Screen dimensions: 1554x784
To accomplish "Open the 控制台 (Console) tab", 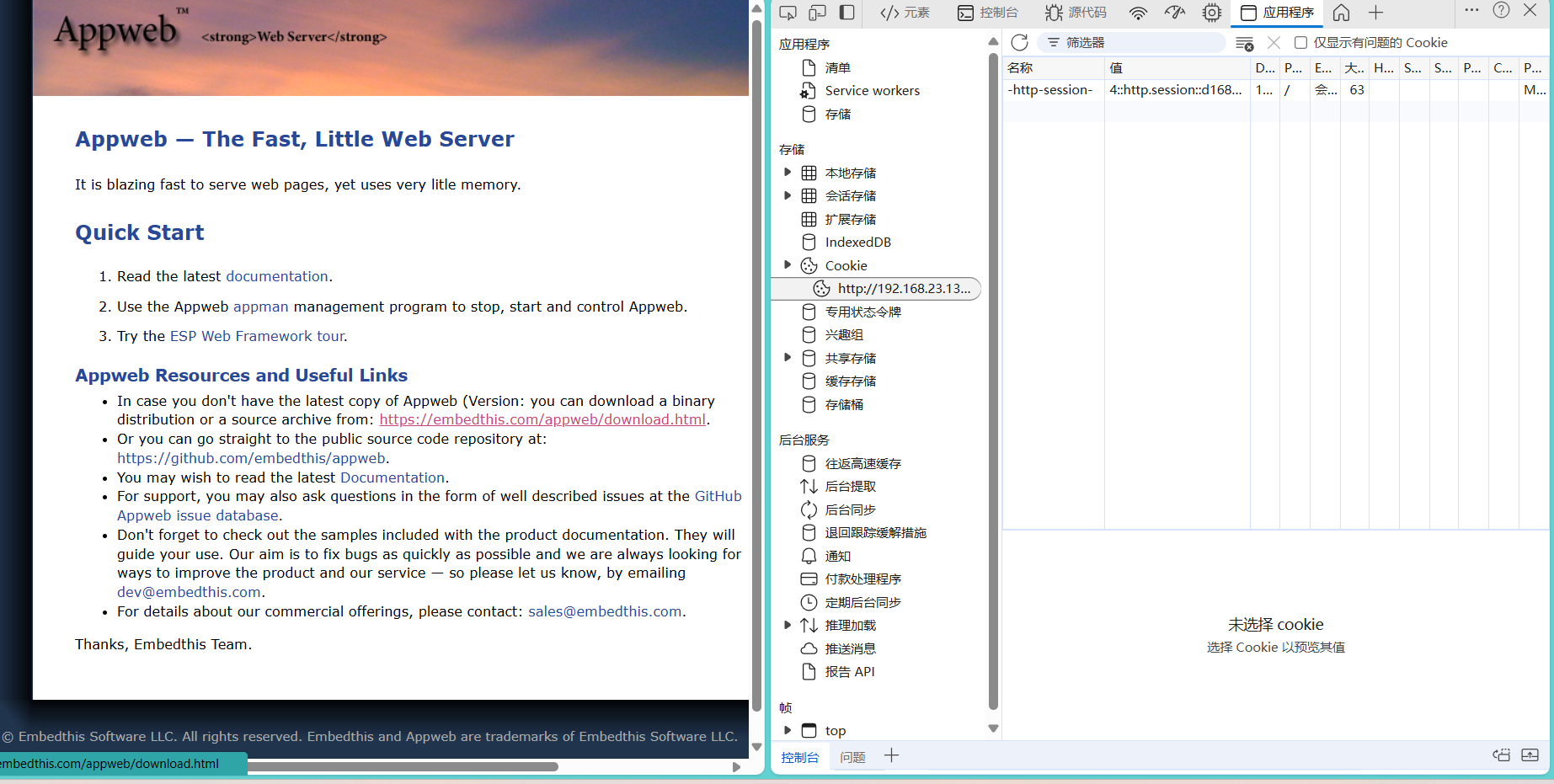I will pos(988,13).
